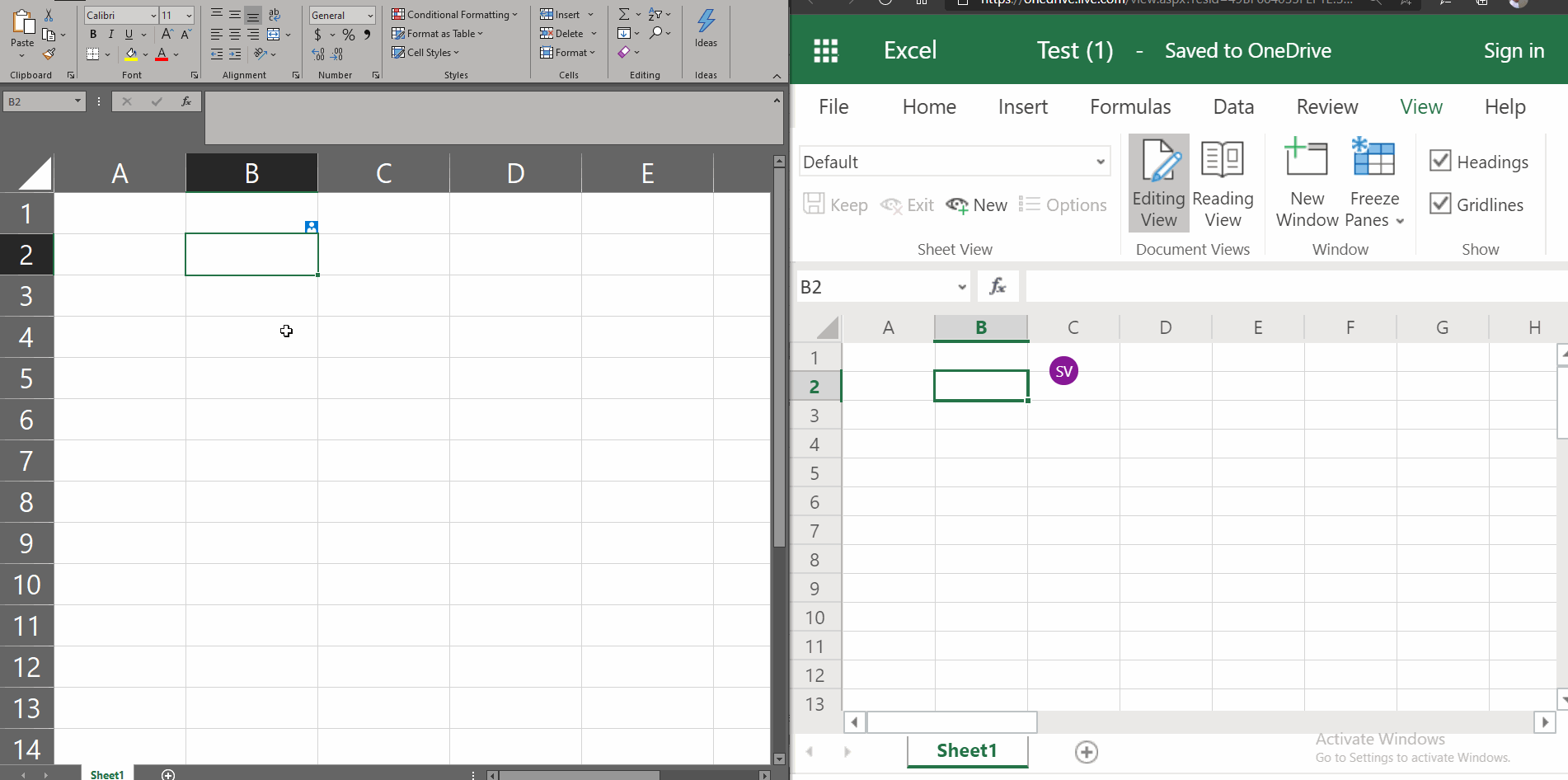
Task: Click the Wrap Text icon in Alignment group
Action: pos(275,15)
